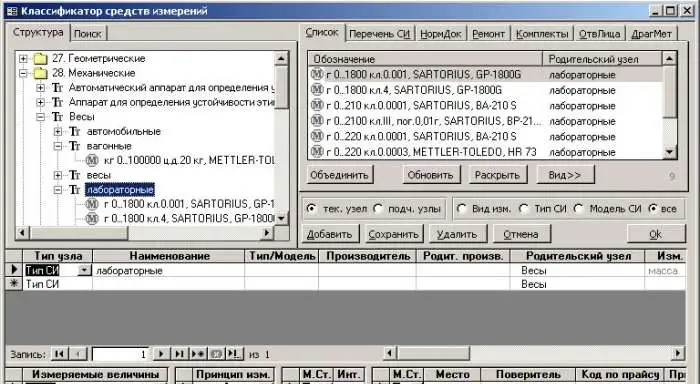Expand the автомобильные tree node
Screen dimensions: 700x384
(58, 131)
